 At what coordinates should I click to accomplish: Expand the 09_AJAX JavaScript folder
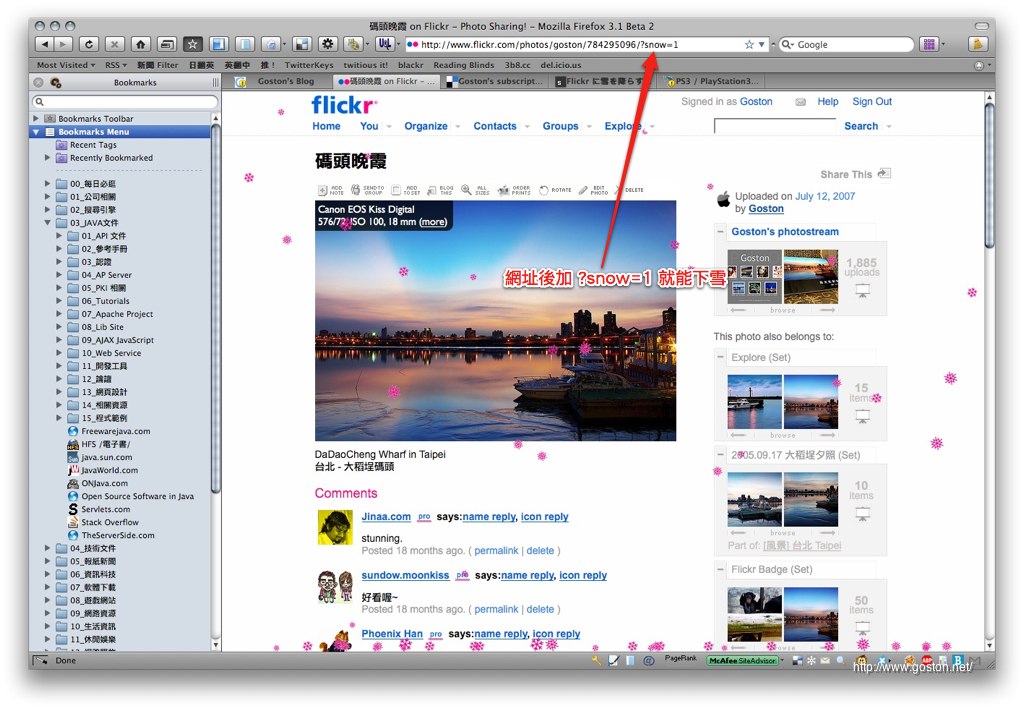(59, 340)
